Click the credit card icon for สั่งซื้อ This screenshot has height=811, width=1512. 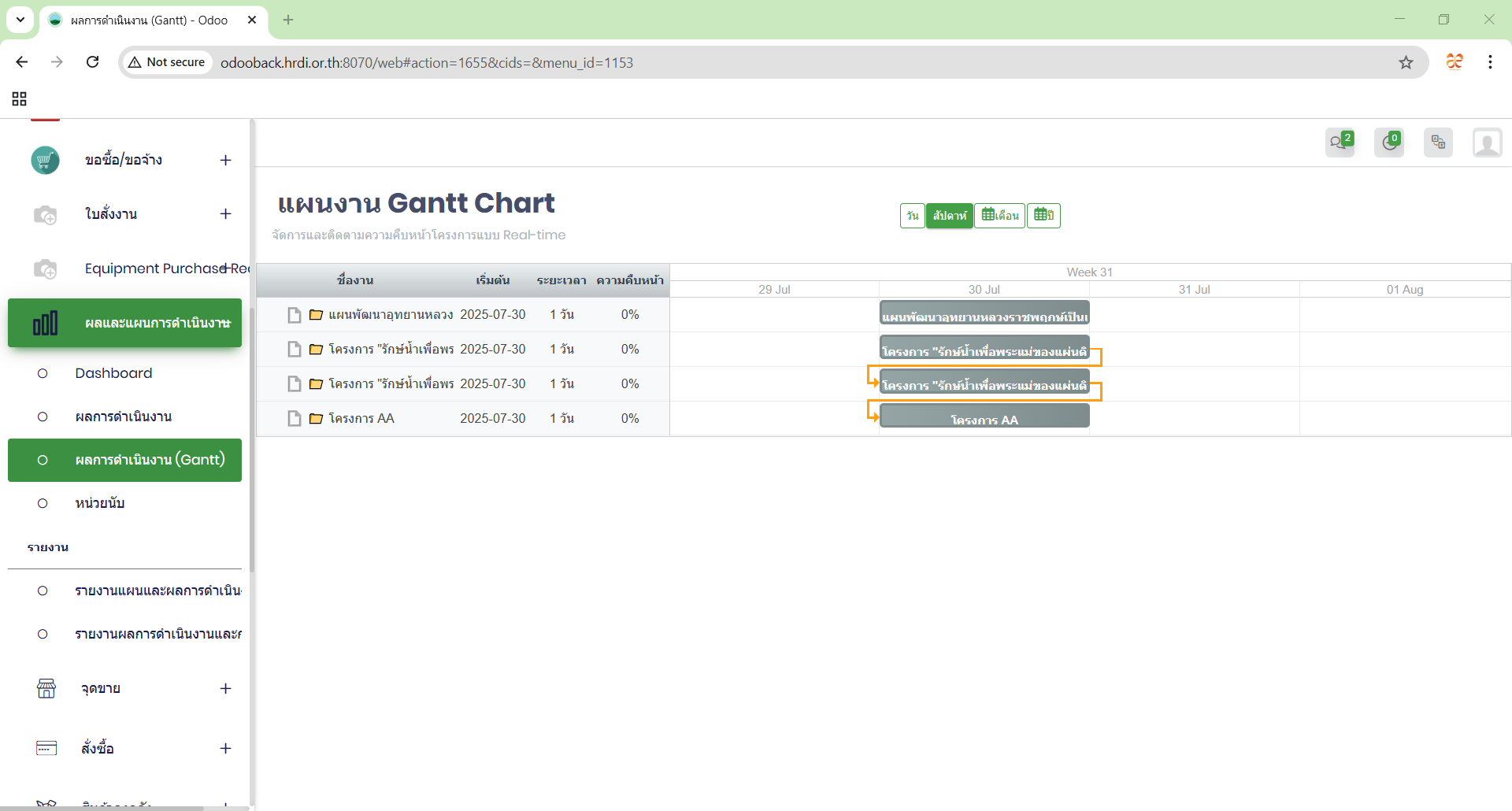coord(46,748)
